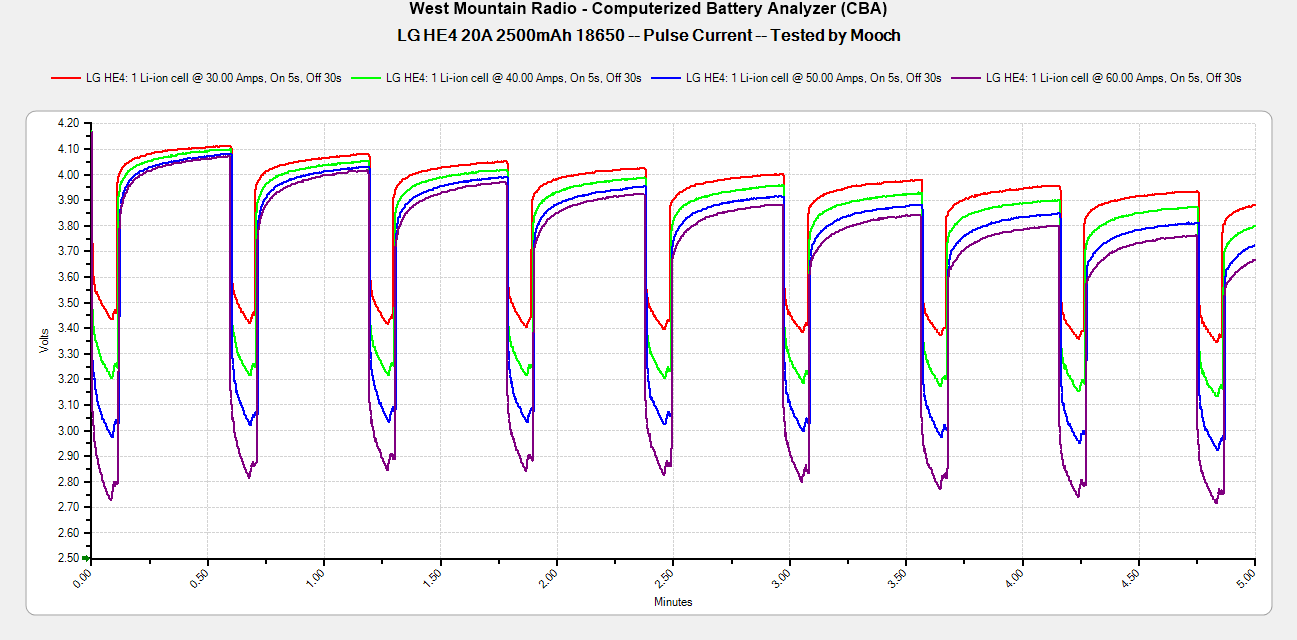
Task: Click the 4.00 tick on the Volts axis
Action: coord(68,174)
